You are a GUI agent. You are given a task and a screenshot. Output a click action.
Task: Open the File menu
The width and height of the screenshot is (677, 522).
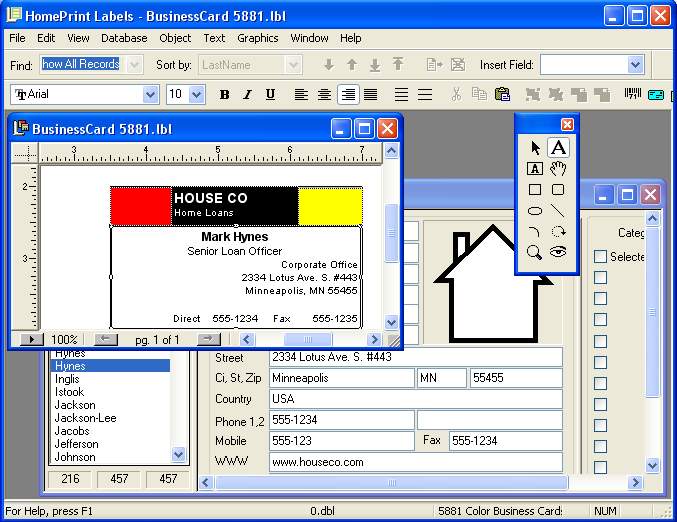pyautogui.click(x=17, y=38)
